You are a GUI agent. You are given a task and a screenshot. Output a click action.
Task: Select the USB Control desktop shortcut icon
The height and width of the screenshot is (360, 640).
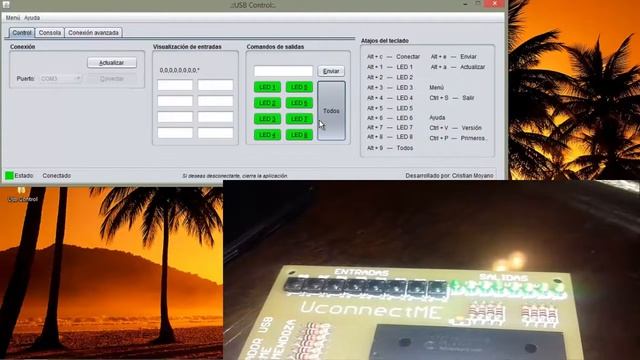22,194
